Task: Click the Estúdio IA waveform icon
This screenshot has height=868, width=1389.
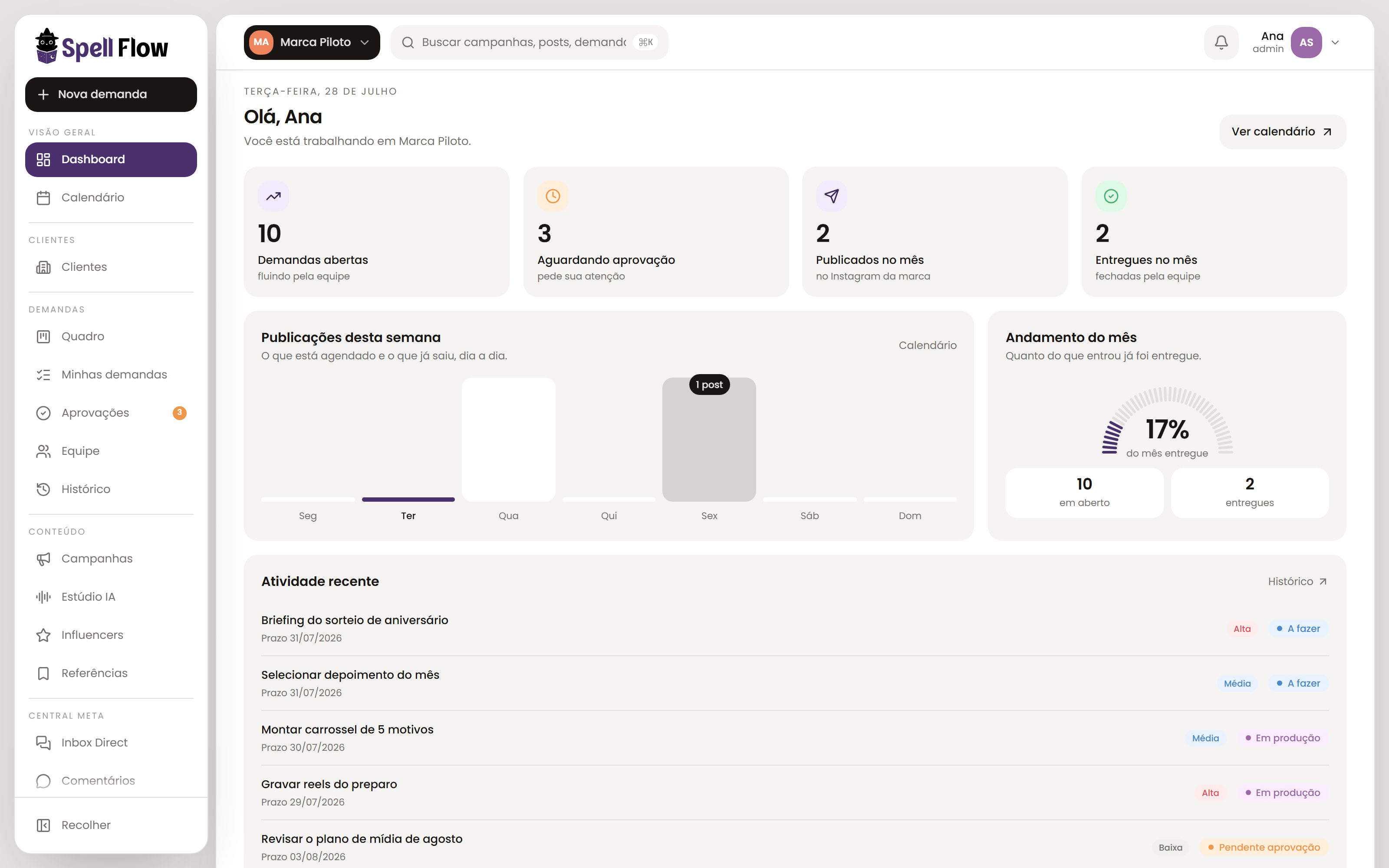Action: pos(43,597)
